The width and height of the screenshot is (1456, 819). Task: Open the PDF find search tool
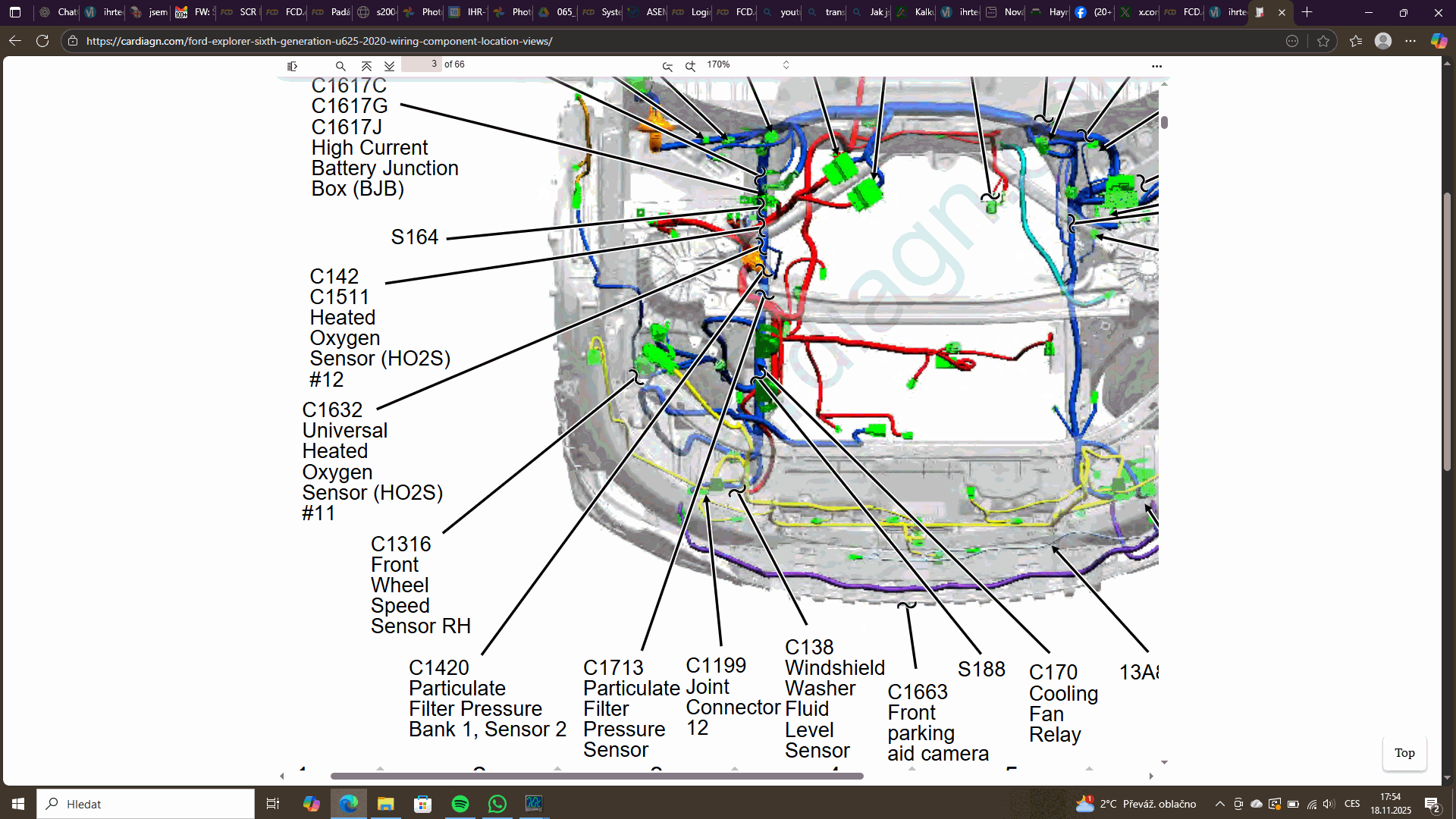(340, 66)
